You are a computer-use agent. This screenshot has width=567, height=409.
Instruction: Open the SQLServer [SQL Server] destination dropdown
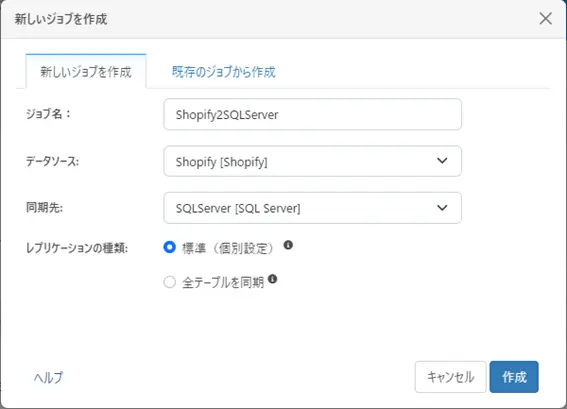point(312,208)
